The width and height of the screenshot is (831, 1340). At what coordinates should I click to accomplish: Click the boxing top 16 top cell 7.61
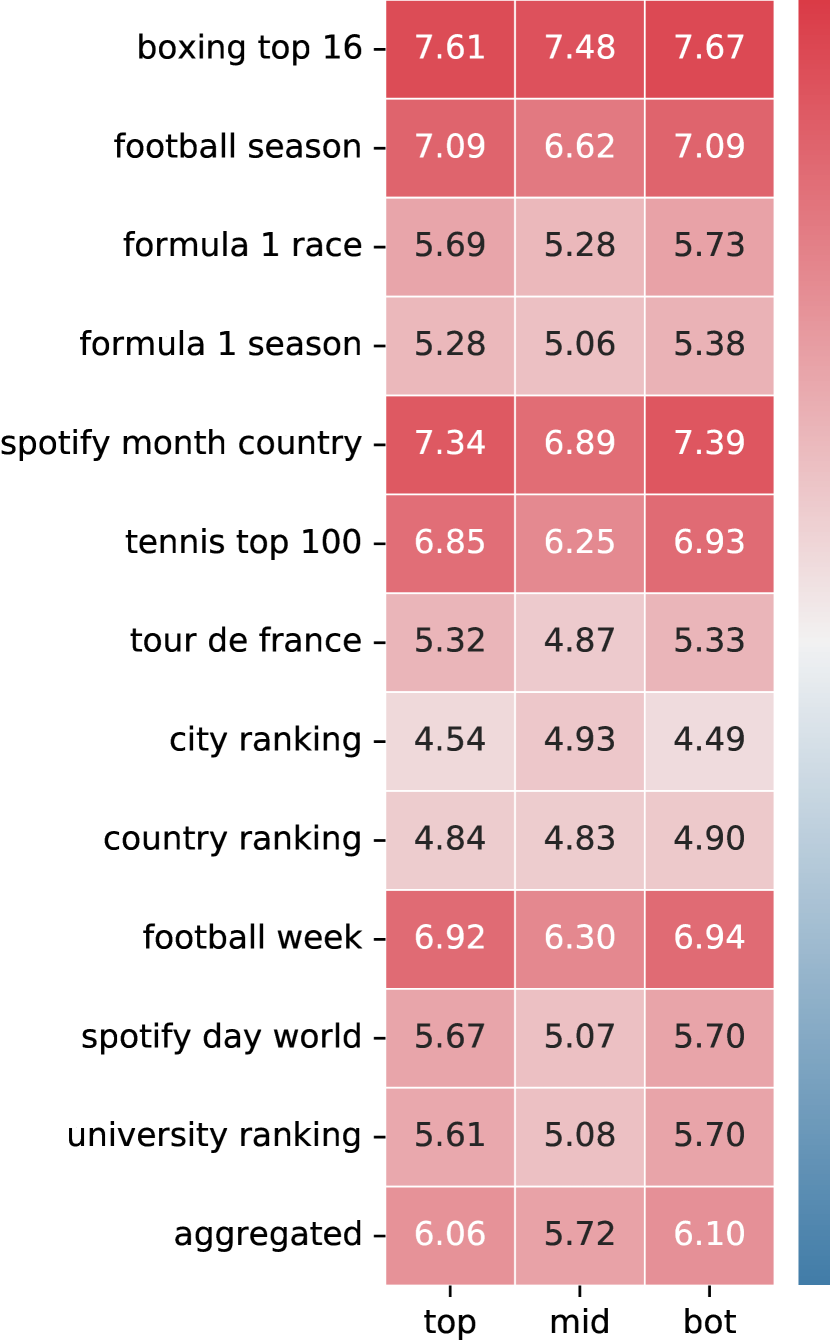click(450, 49)
